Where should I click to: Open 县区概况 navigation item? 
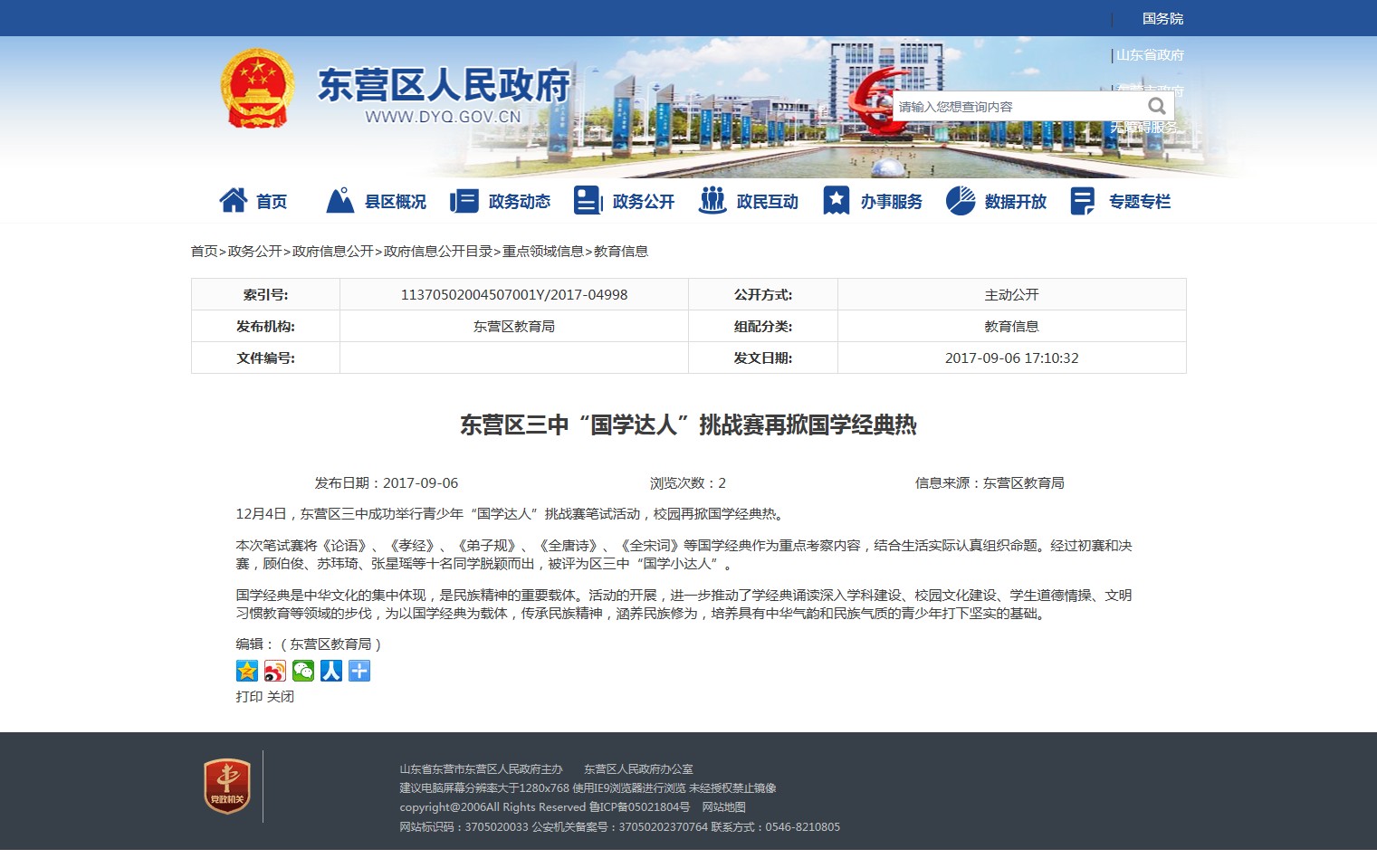pyautogui.click(x=377, y=201)
